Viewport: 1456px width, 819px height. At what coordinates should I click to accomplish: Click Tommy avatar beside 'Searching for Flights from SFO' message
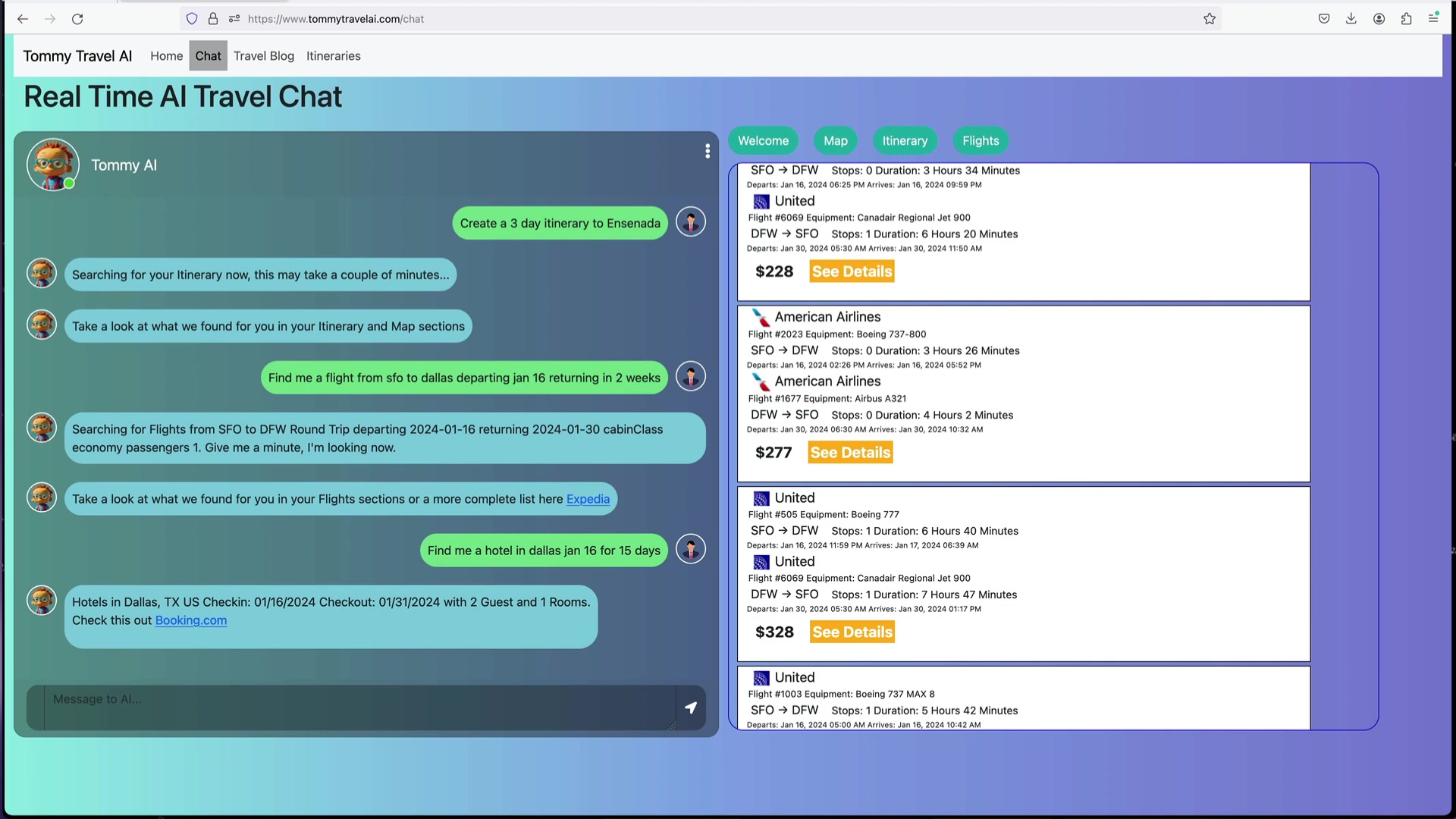point(42,428)
